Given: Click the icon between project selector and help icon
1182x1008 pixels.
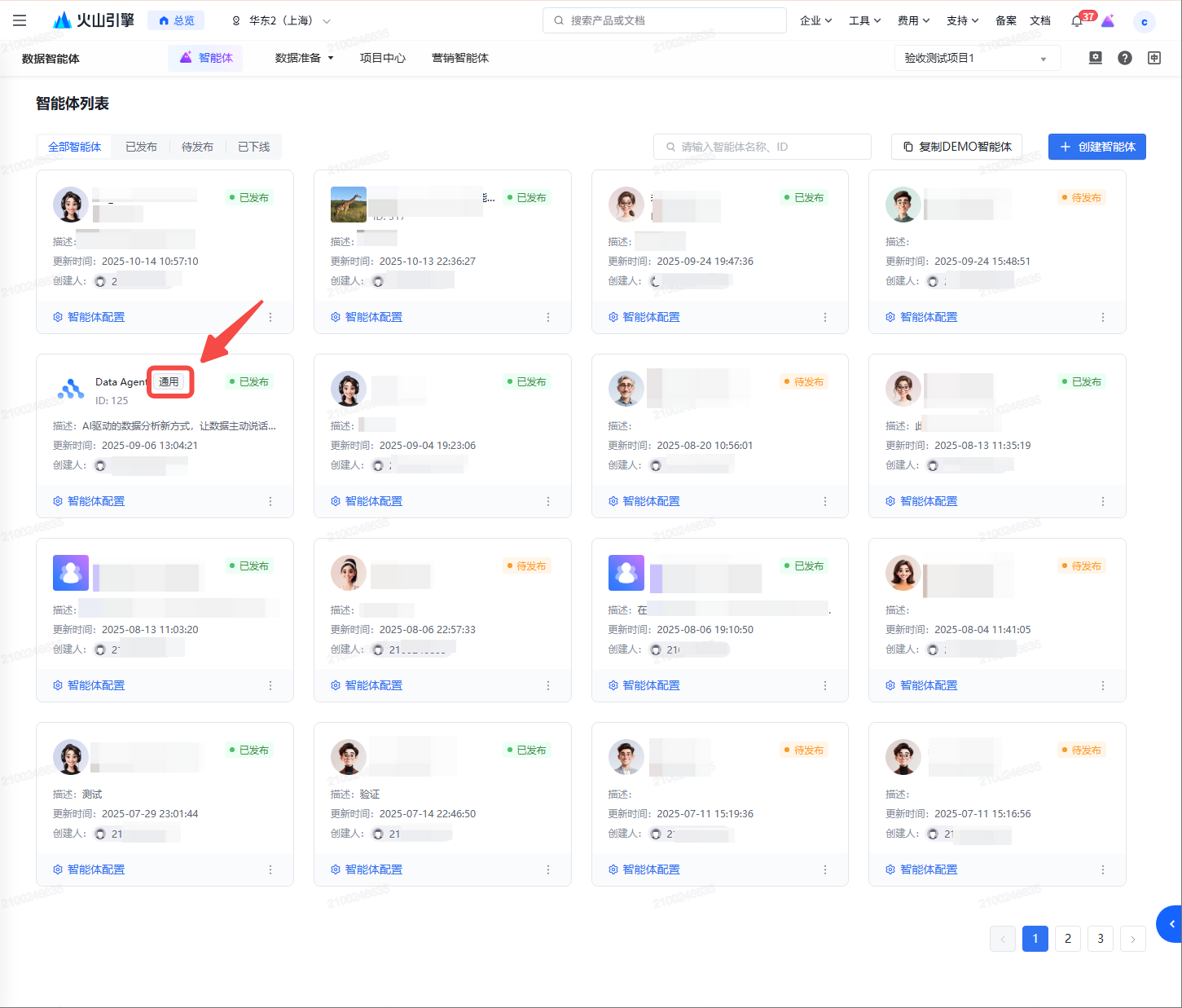Looking at the screenshot, I should 1096,58.
